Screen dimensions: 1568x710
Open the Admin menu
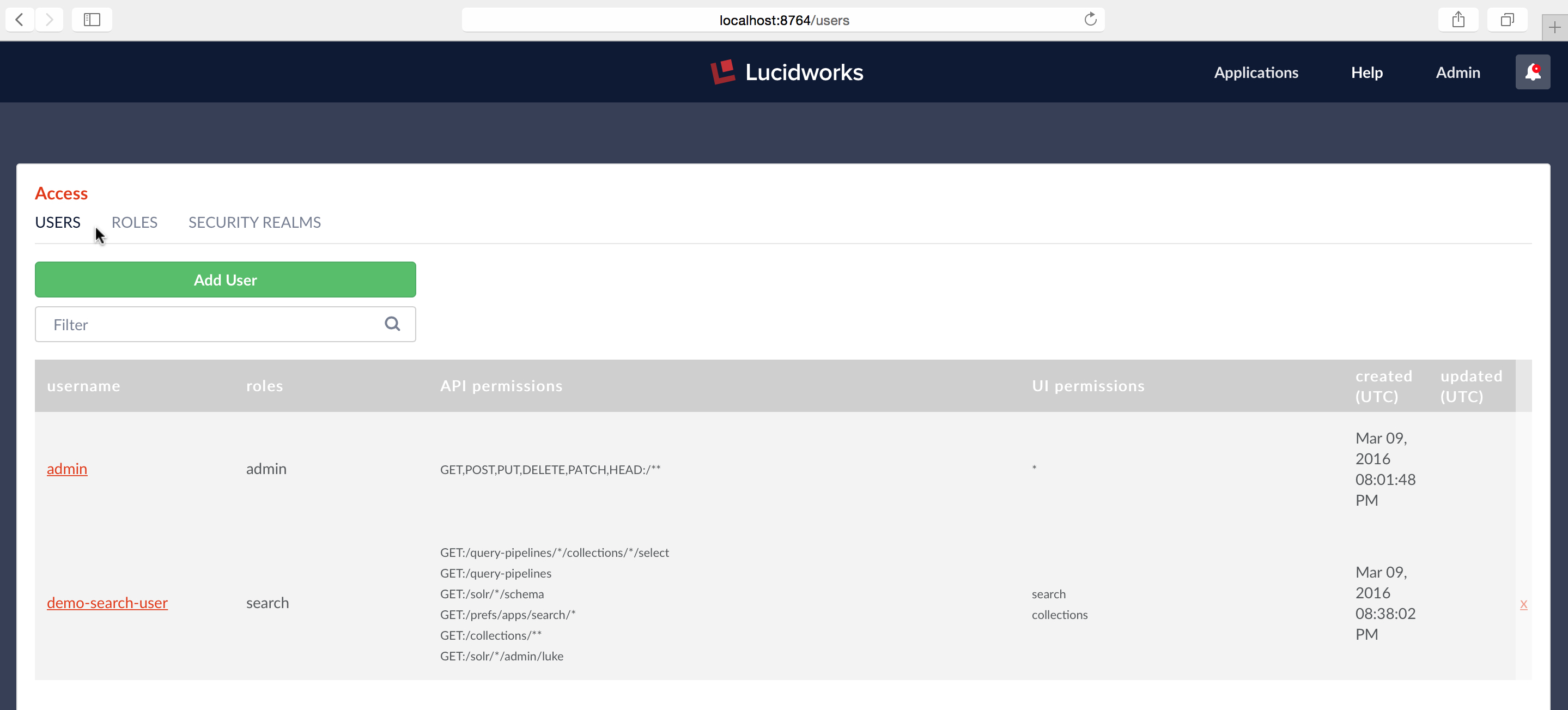1457,72
